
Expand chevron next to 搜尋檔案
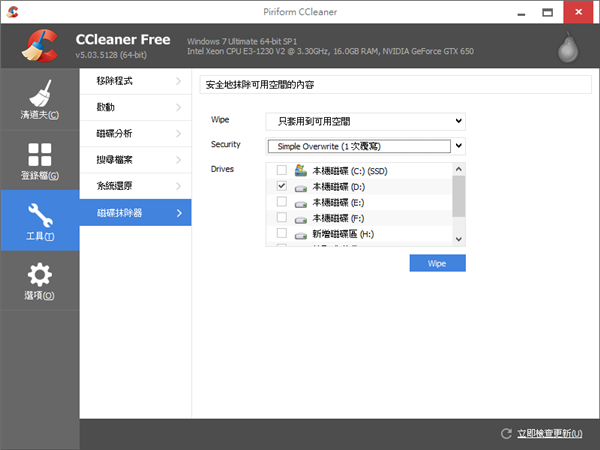click(x=178, y=160)
